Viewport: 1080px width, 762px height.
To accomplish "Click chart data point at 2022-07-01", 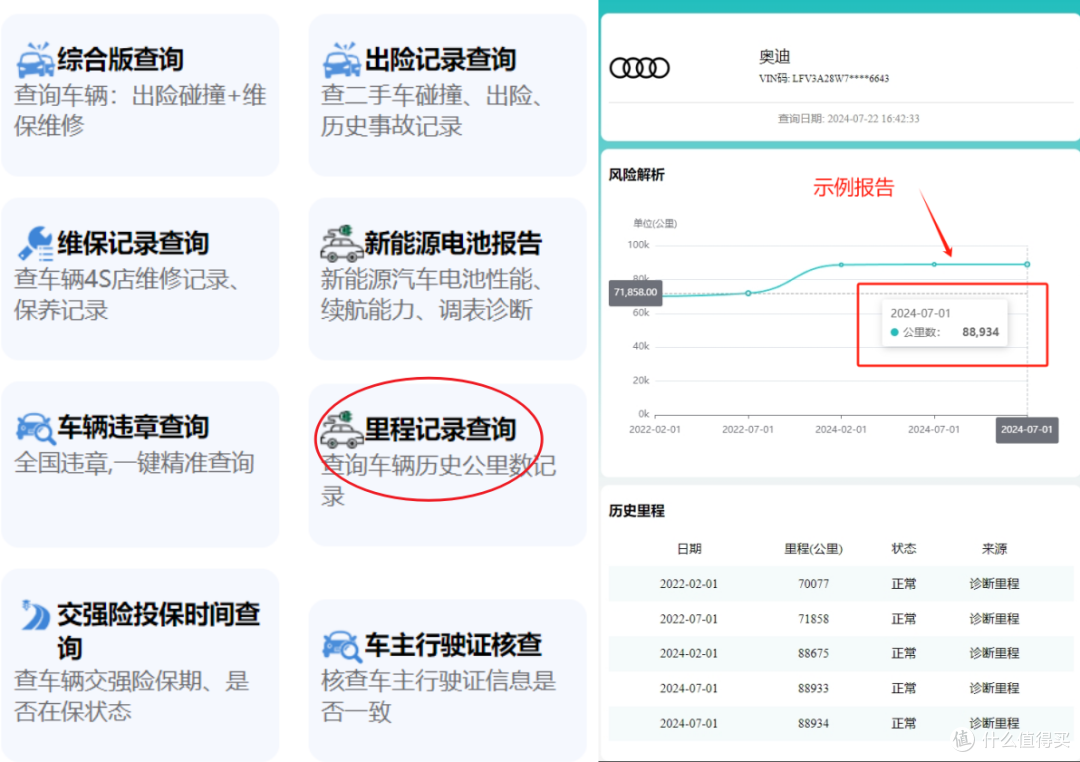I will pyautogui.click(x=749, y=293).
